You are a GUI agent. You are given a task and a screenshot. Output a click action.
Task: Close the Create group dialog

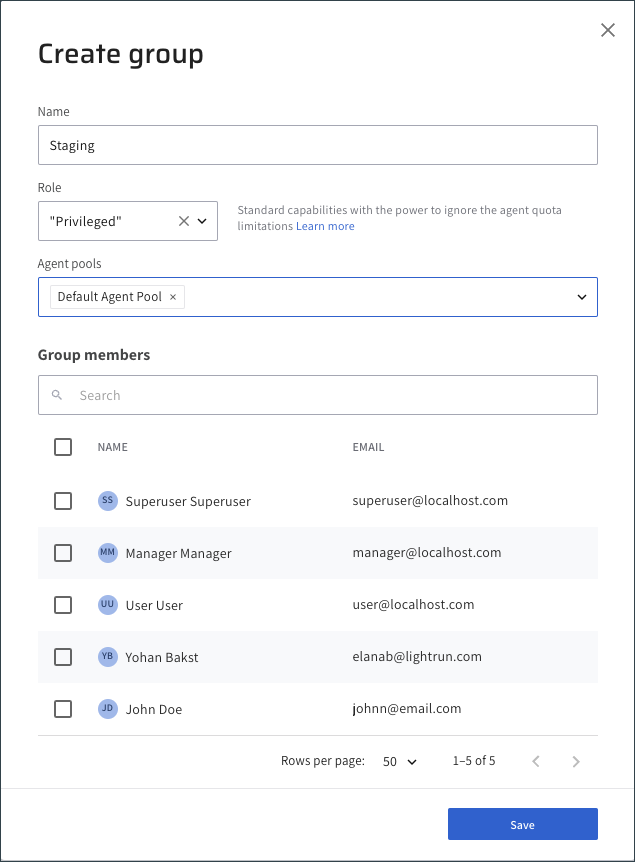click(607, 30)
